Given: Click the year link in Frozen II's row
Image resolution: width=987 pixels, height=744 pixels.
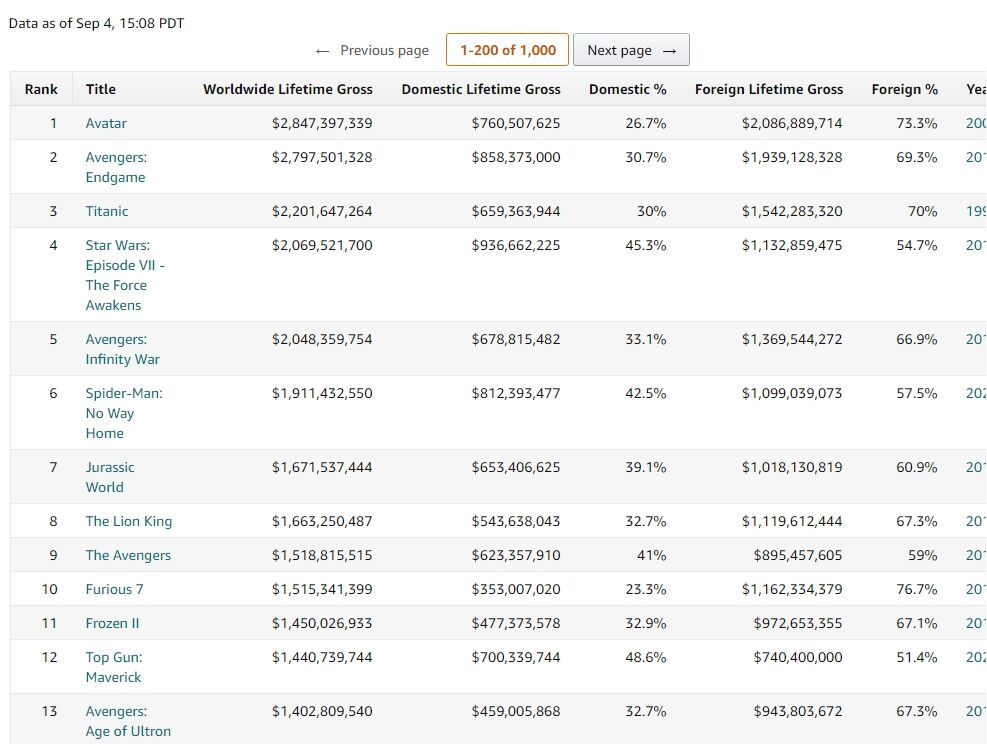Looking at the screenshot, I should pos(976,623).
